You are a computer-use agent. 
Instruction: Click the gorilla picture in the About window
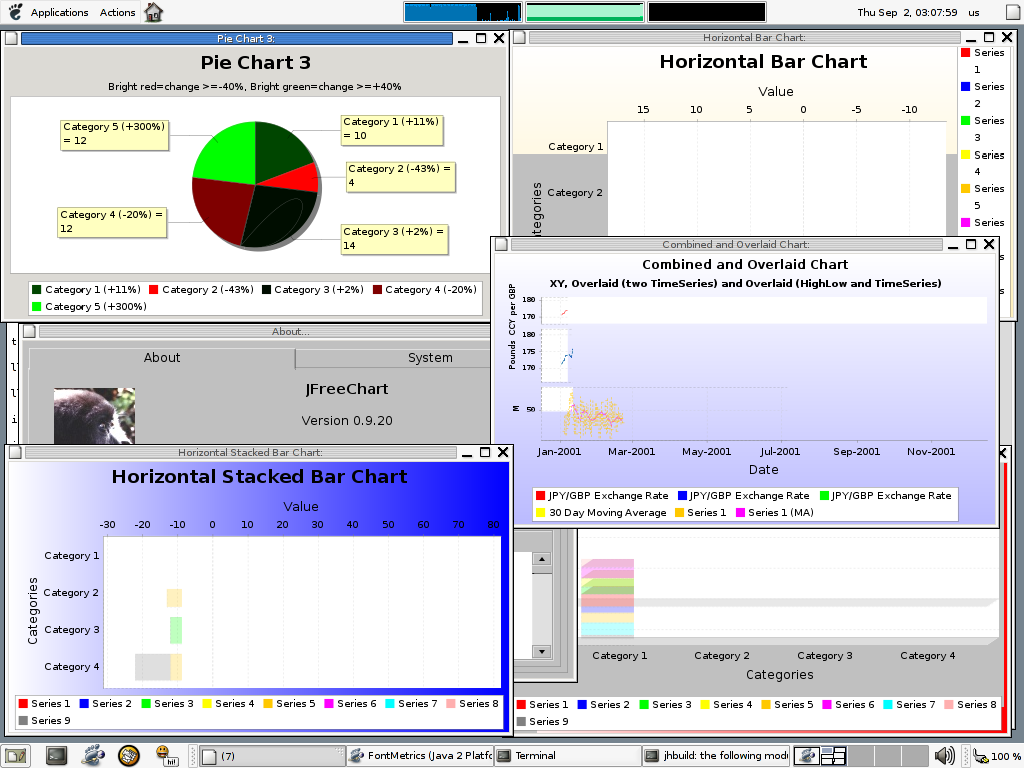(x=95, y=416)
